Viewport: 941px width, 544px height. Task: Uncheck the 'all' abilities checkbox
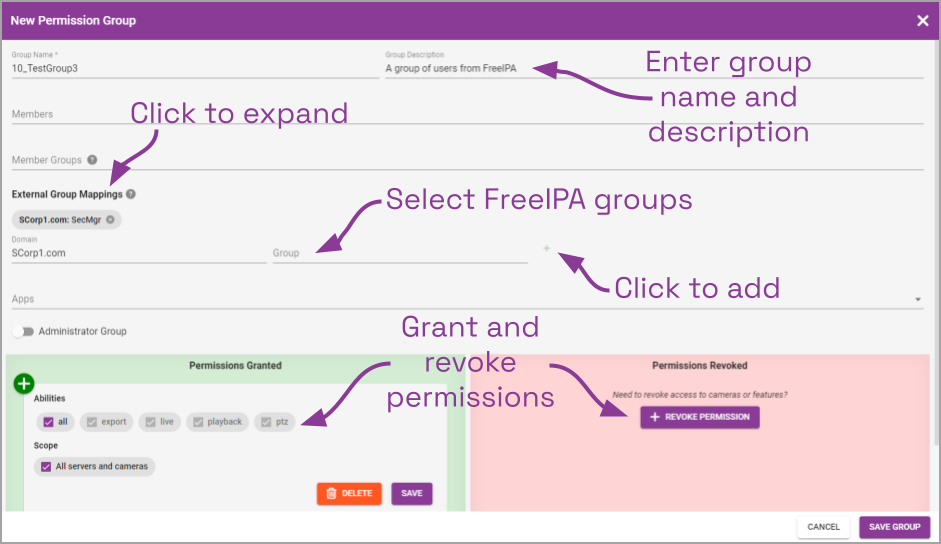tap(48, 422)
